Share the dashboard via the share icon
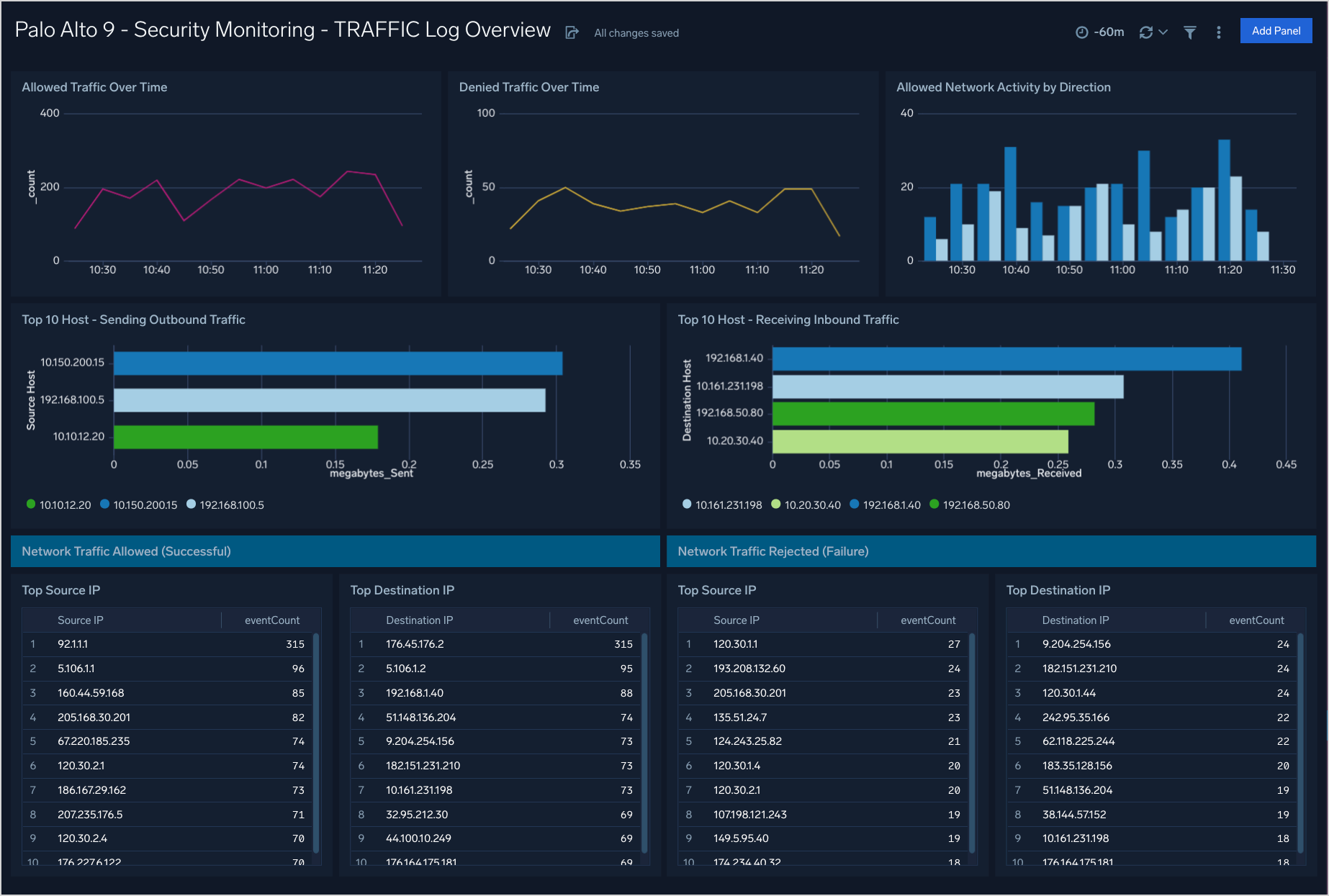Image resolution: width=1329 pixels, height=896 pixels. click(x=572, y=32)
